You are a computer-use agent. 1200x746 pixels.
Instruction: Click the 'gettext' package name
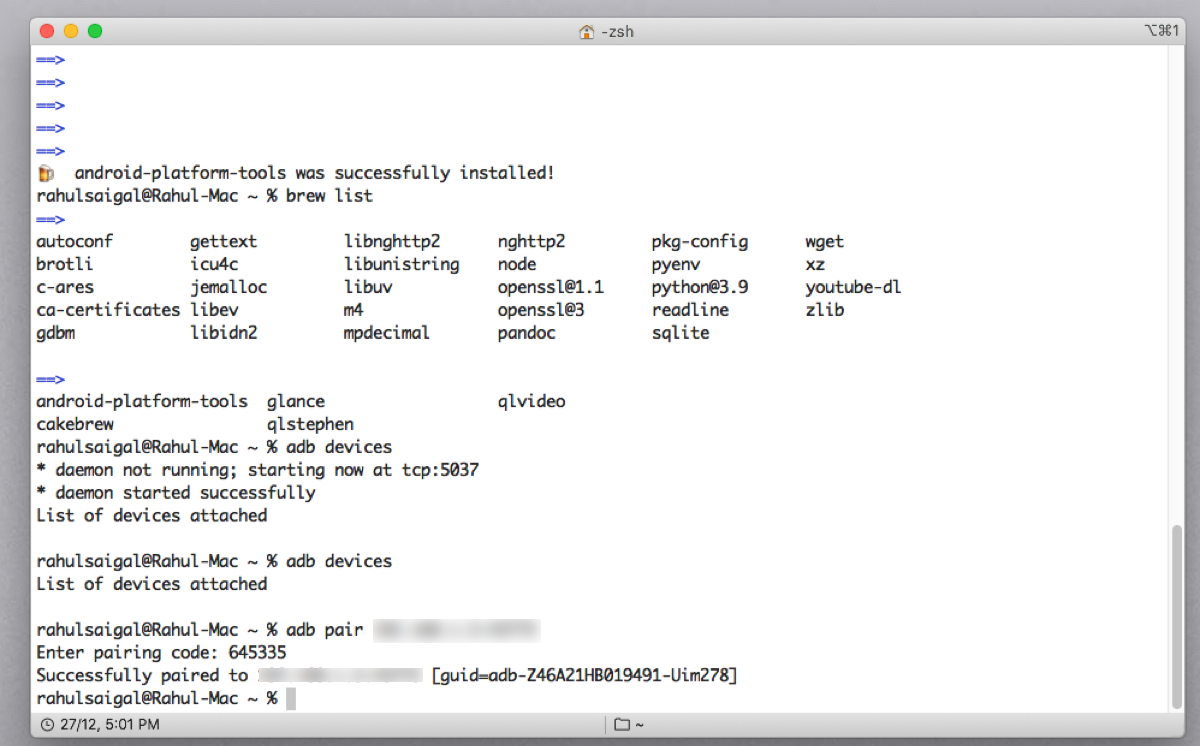(x=223, y=242)
